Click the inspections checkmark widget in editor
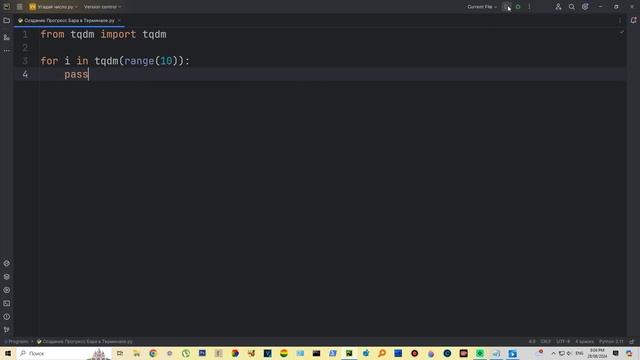Viewport: 640px width, 360px height. 622,32
